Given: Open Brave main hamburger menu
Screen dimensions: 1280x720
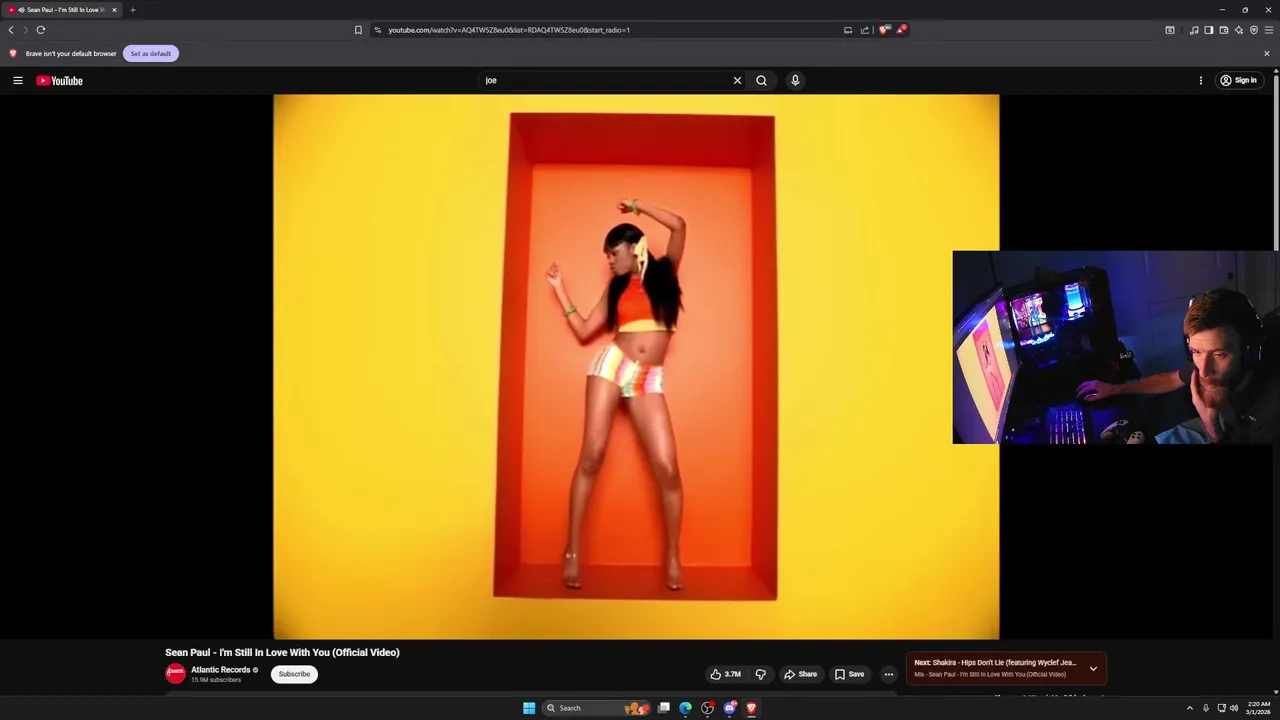Looking at the screenshot, I should coord(1269,30).
